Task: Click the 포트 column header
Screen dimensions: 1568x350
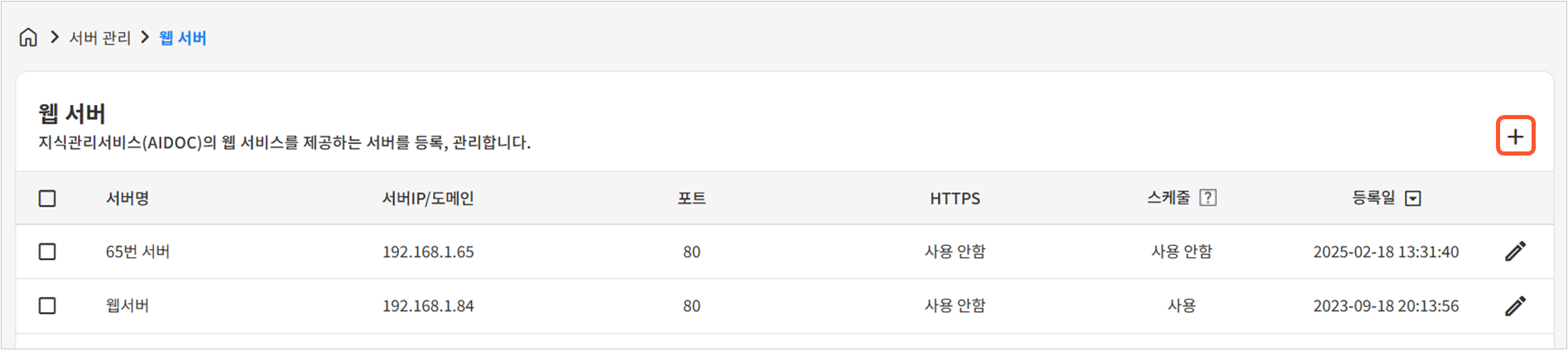Action: [x=691, y=199]
